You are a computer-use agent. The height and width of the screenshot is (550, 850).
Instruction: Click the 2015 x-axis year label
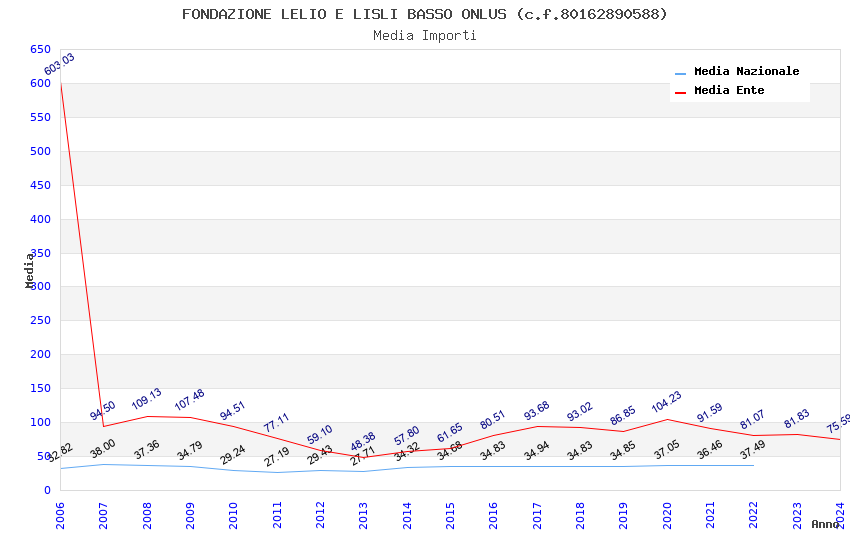(450, 516)
